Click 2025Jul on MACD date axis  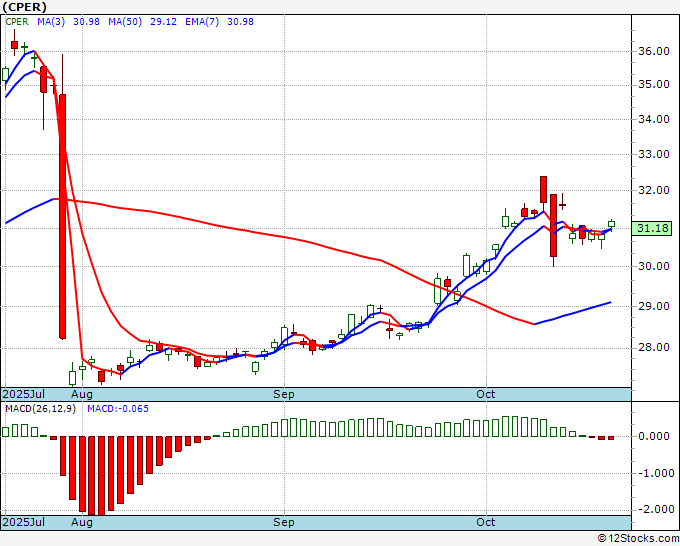click(x=24, y=522)
